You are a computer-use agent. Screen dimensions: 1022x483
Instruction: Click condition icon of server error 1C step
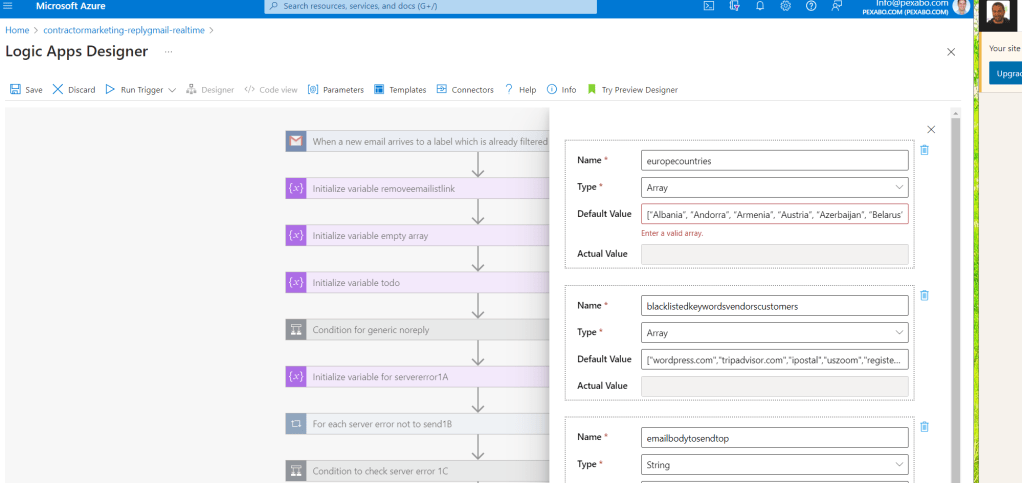[x=296, y=471]
